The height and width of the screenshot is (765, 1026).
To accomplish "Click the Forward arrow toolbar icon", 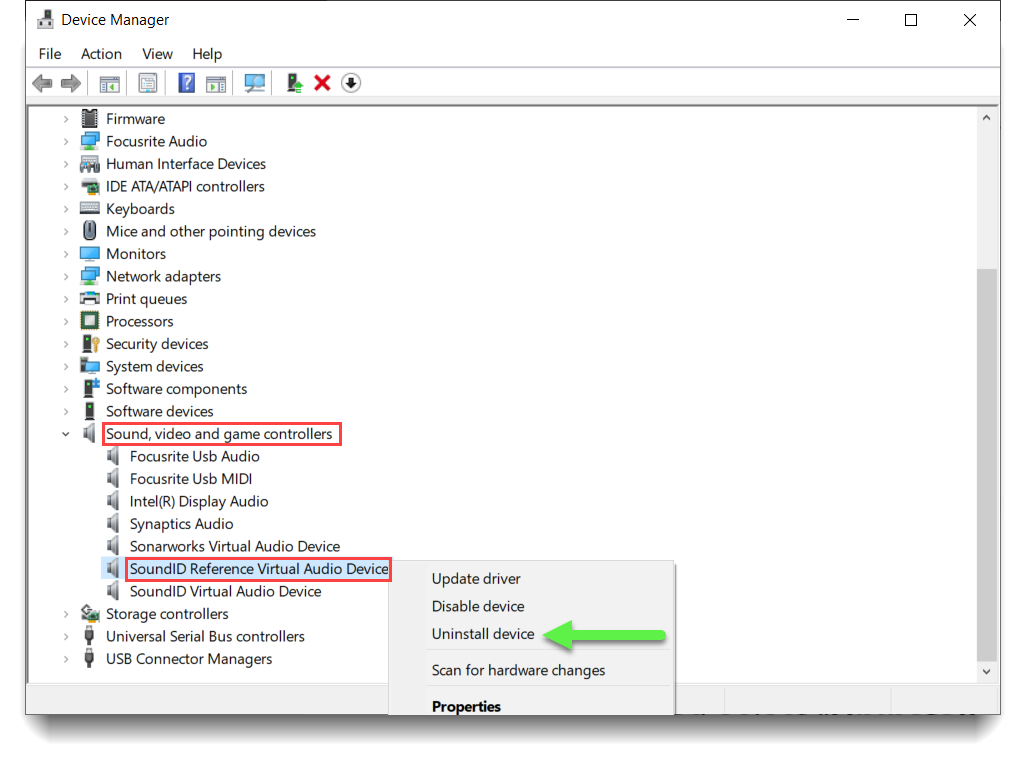I will [x=71, y=83].
